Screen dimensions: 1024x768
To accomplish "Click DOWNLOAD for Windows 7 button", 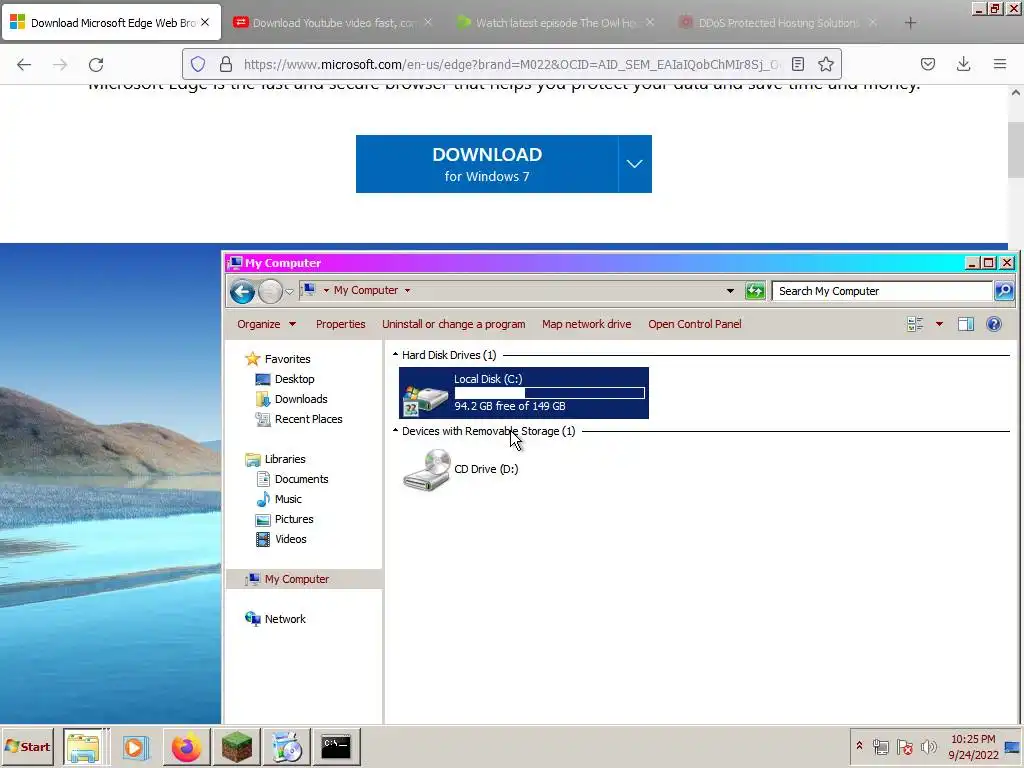I will [487, 164].
